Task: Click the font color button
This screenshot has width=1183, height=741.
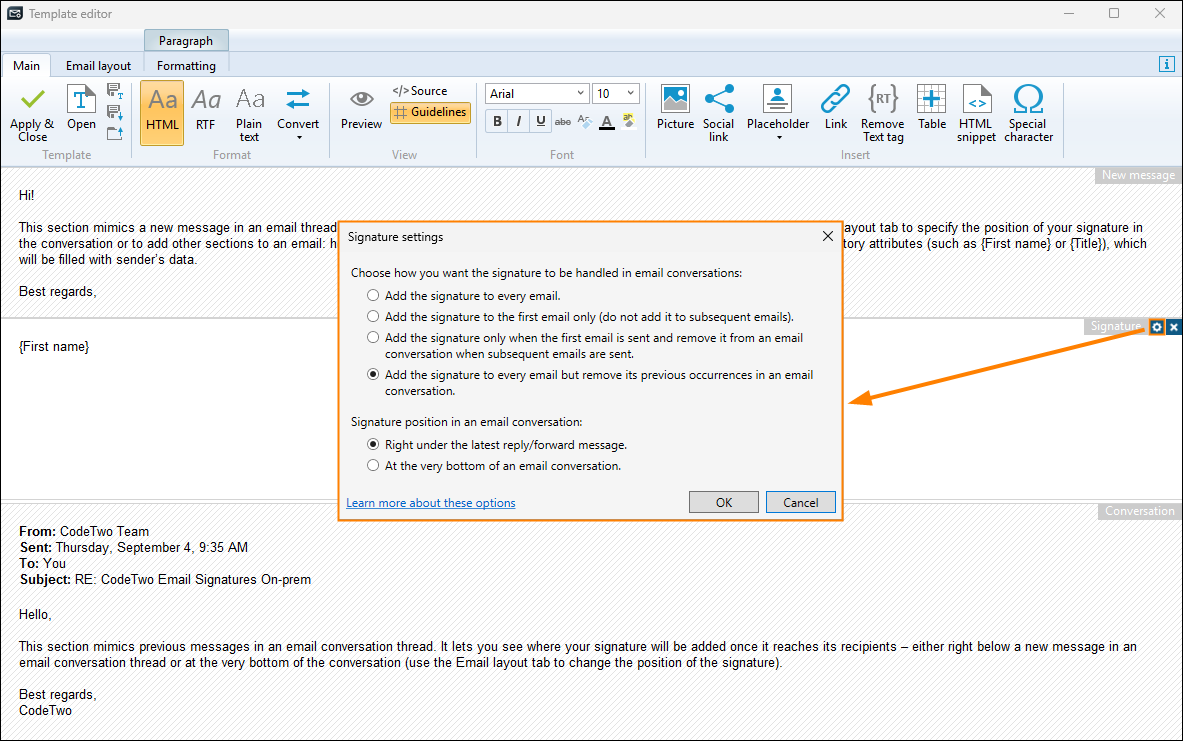Action: point(606,122)
